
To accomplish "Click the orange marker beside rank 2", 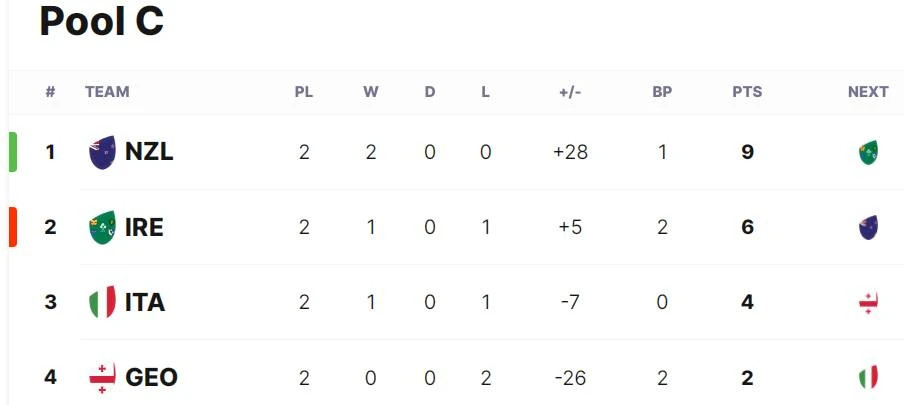I will coord(13,227).
